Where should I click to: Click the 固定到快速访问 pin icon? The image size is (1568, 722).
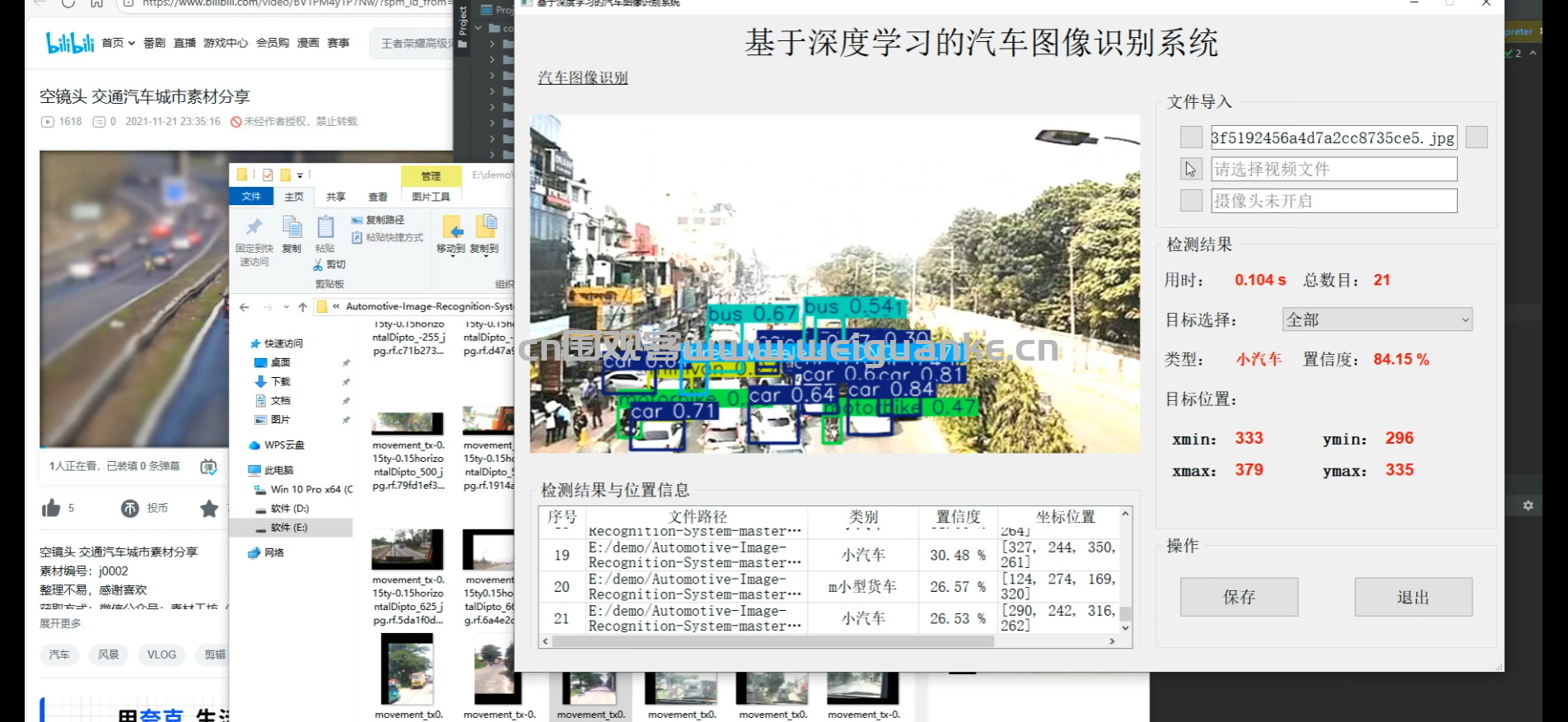pyautogui.click(x=254, y=227)
